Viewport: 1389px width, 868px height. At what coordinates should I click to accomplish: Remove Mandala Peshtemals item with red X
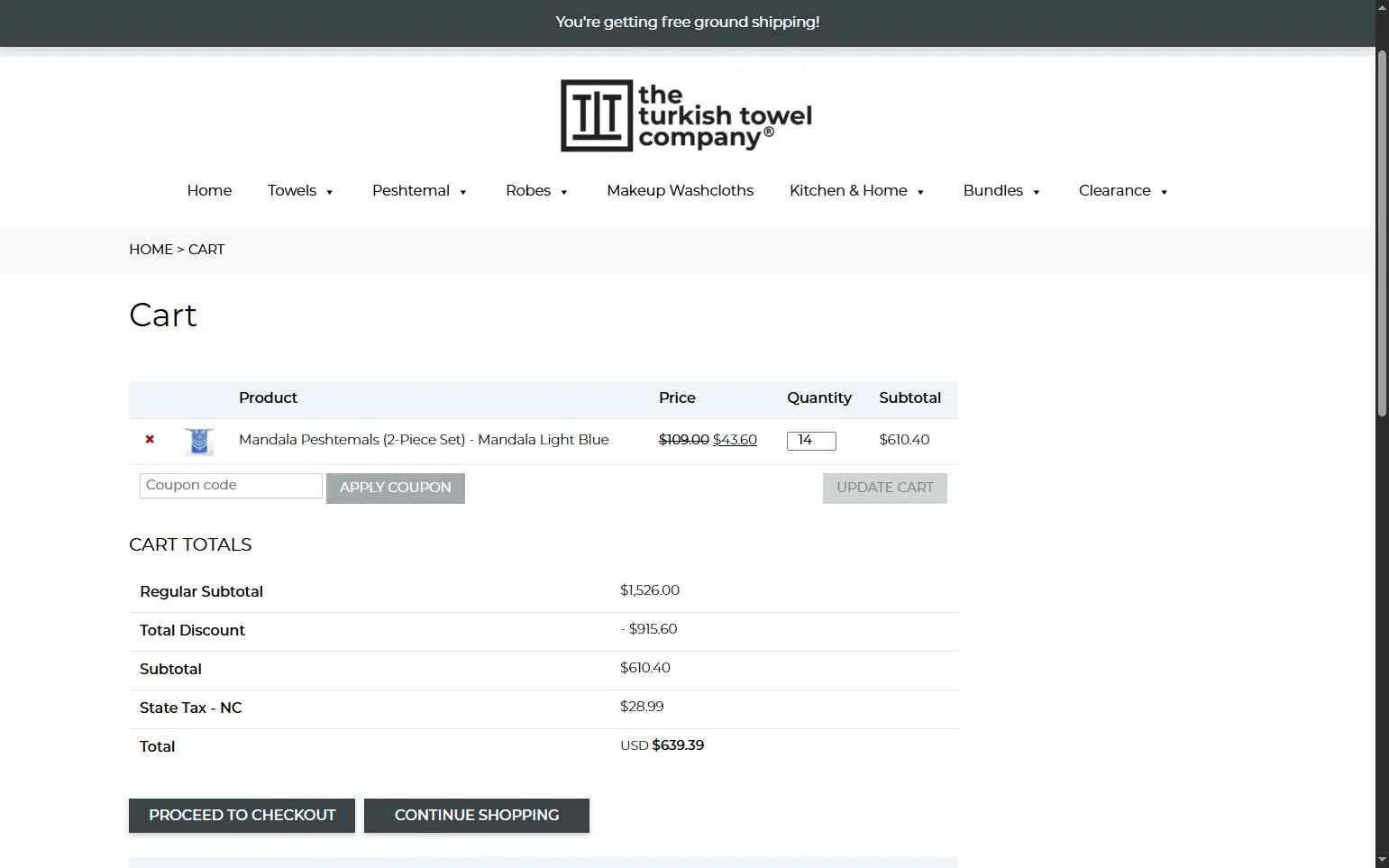[150, 440]
